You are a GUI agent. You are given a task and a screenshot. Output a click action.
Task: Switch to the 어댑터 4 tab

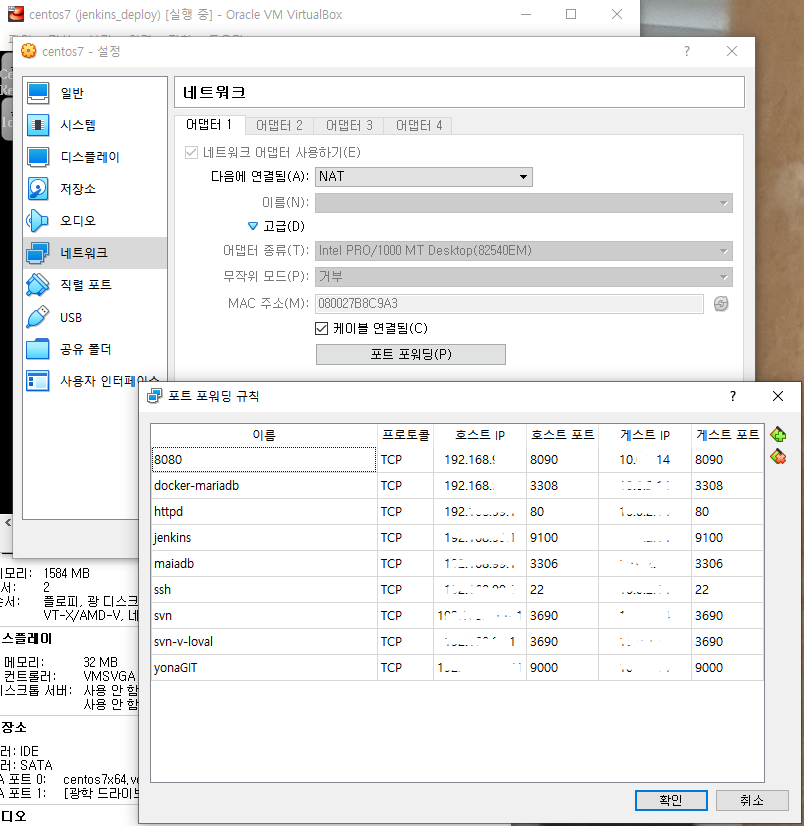coord(419,125)
